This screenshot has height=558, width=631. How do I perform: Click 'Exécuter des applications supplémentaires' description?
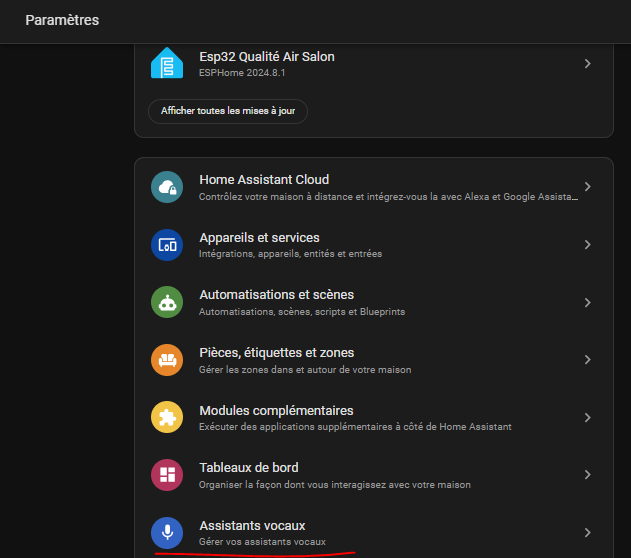click(355, 427)
